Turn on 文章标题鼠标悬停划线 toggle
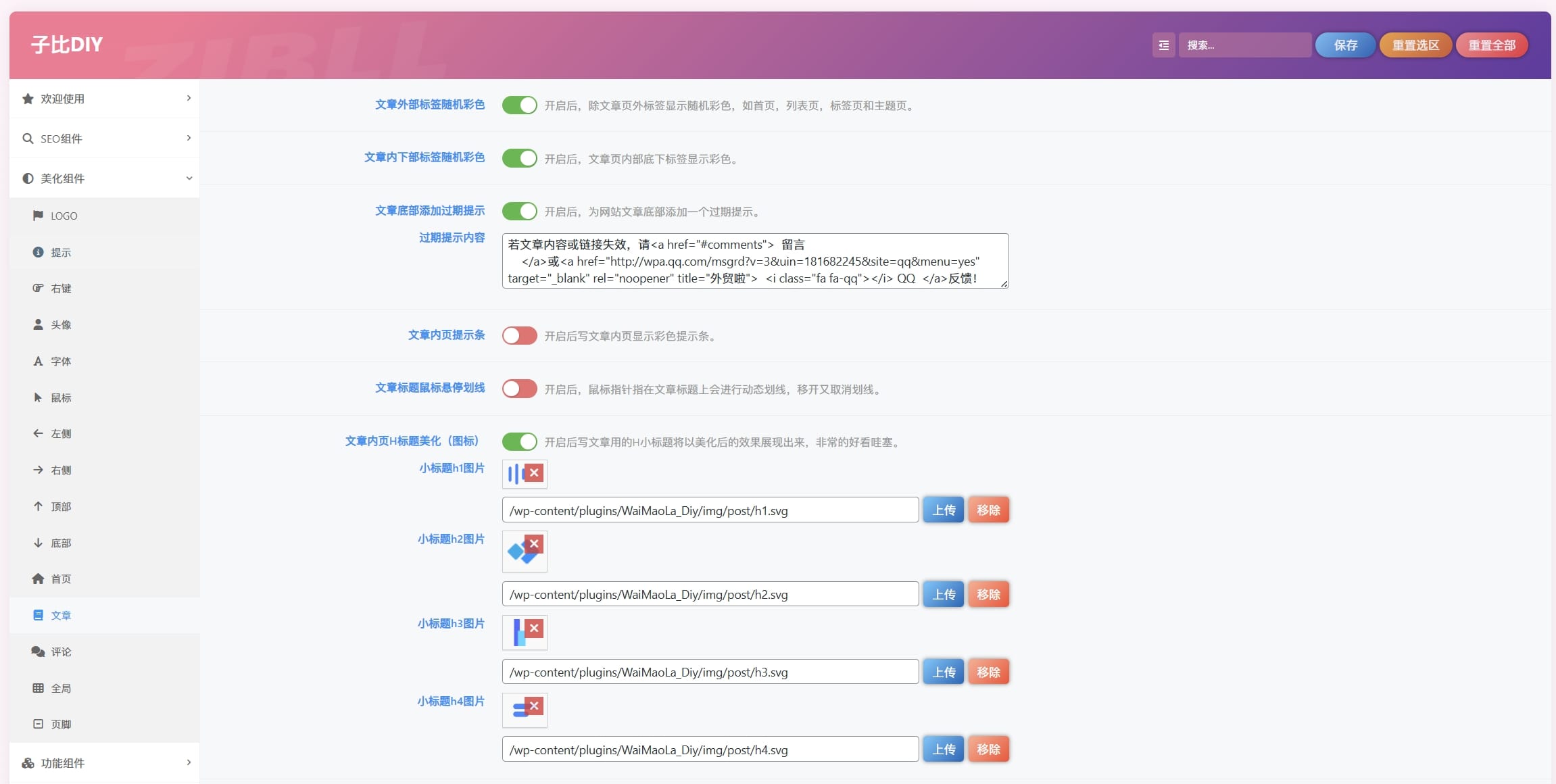 click(x=519, y=389)
